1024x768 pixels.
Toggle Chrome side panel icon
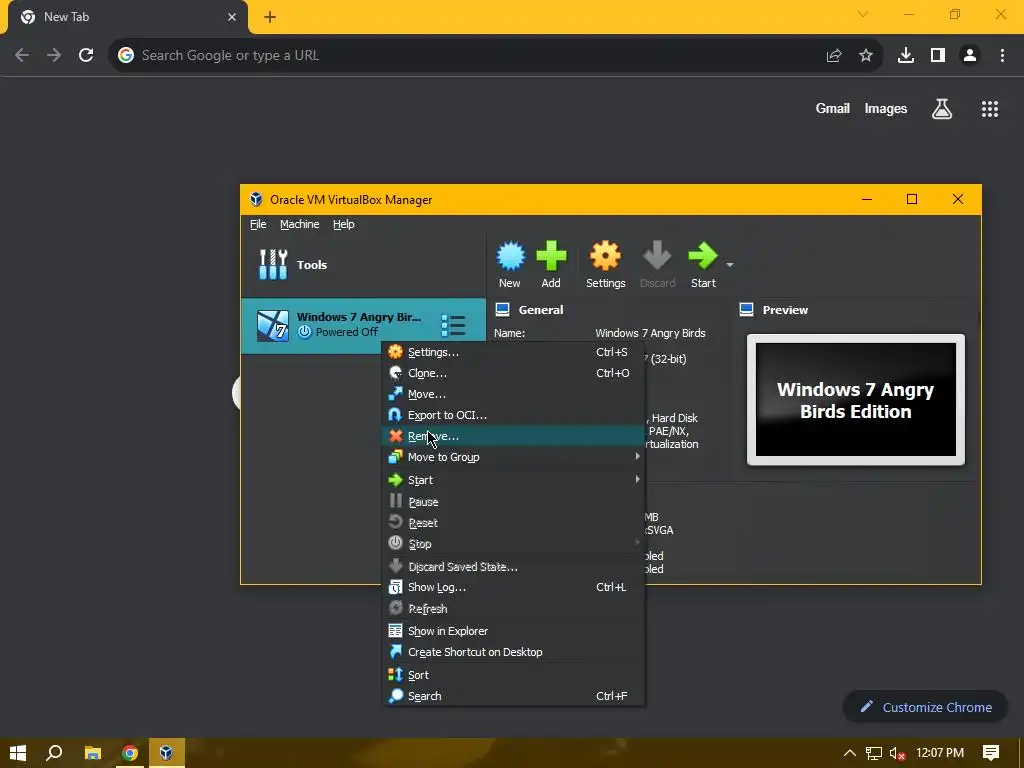pos(938,56)
